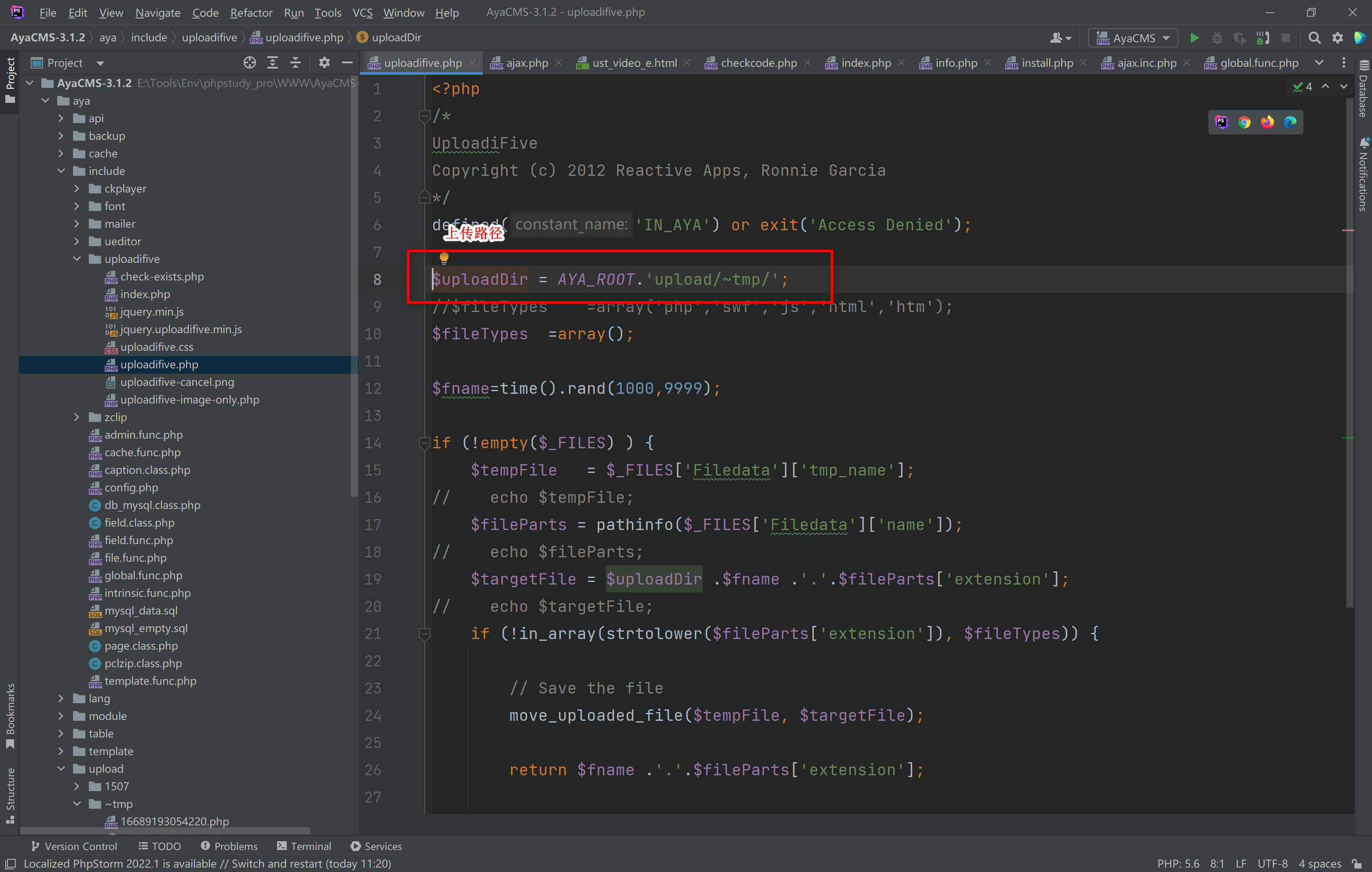
Task: Open the Refactor menu
Action: click(251, 12)
